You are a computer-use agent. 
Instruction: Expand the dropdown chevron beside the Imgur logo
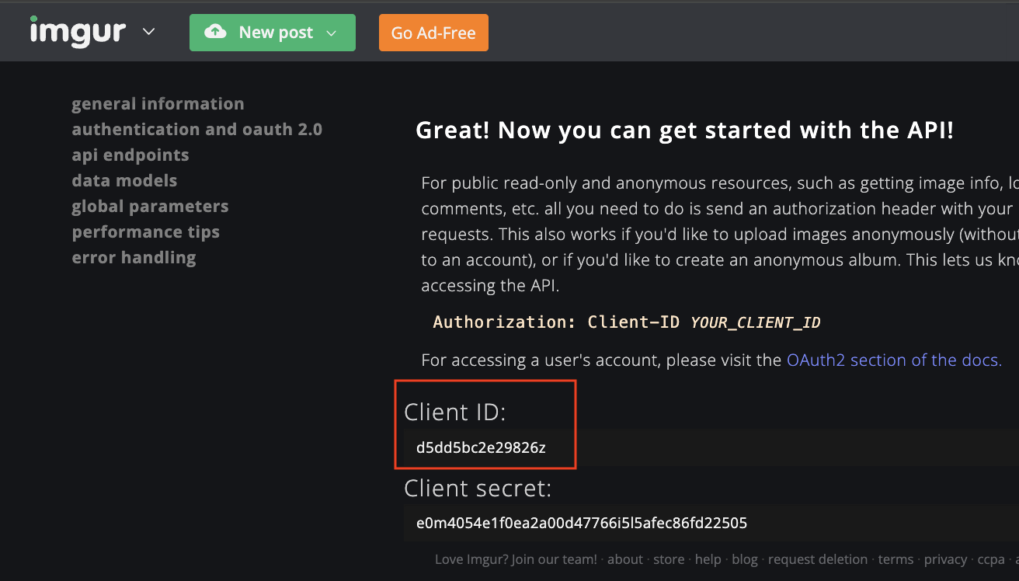coord(149,32)
